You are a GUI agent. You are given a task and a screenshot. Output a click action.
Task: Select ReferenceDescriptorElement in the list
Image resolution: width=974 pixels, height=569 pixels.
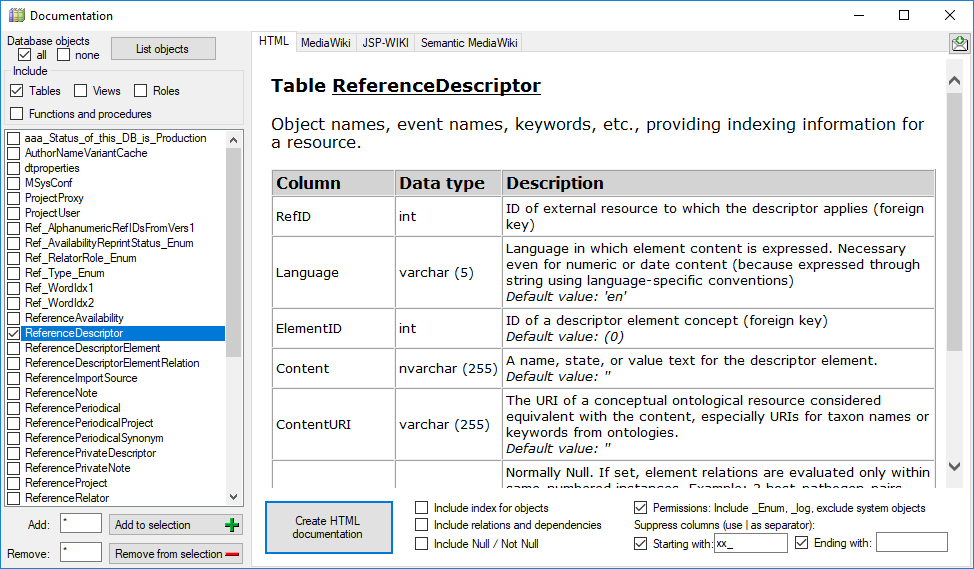pyautogui.click(x=93, y=348)
